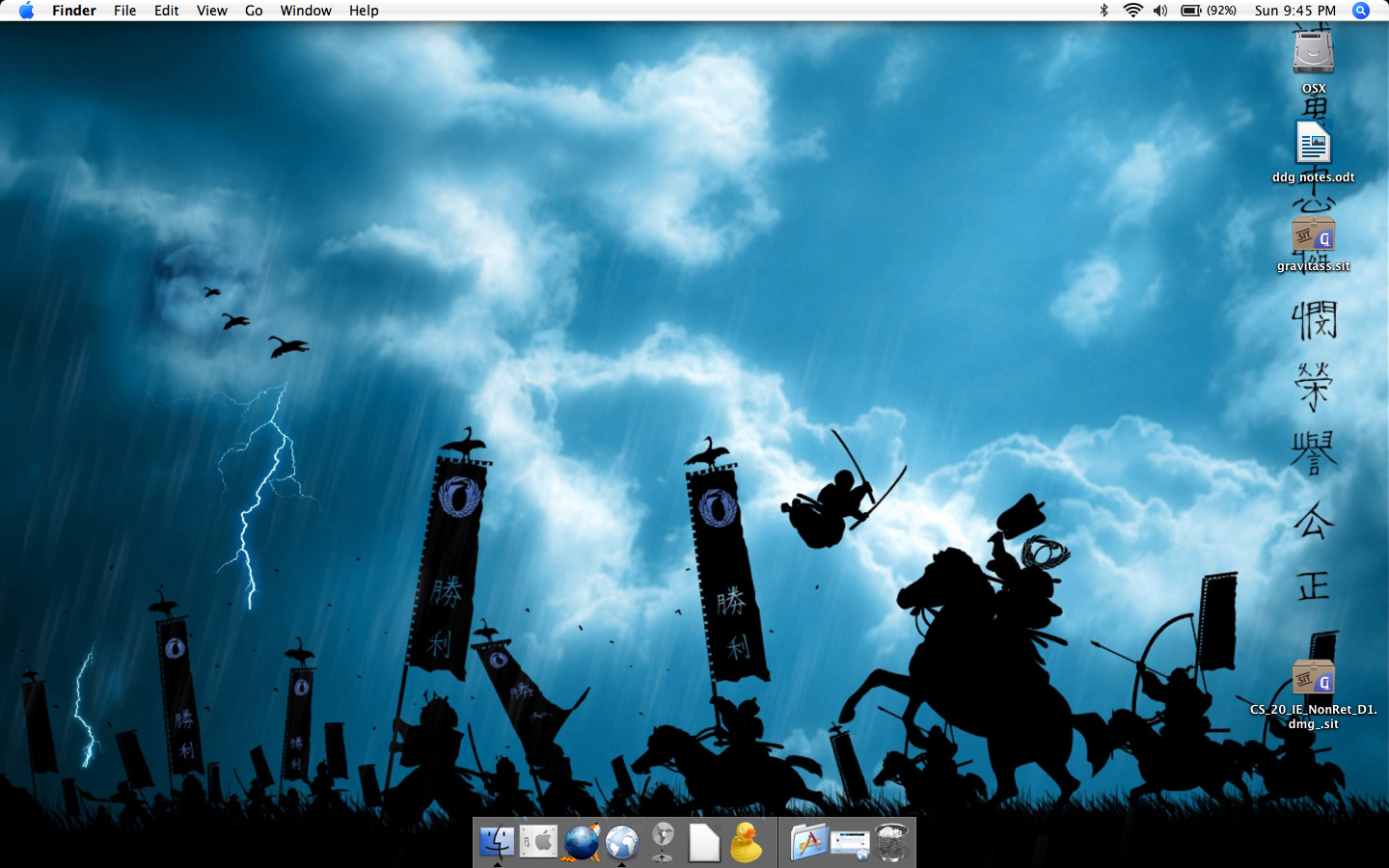The width and height of the screenshot is (1389, 868).
Task: Open the Go menu
Action: pos(254,11)
